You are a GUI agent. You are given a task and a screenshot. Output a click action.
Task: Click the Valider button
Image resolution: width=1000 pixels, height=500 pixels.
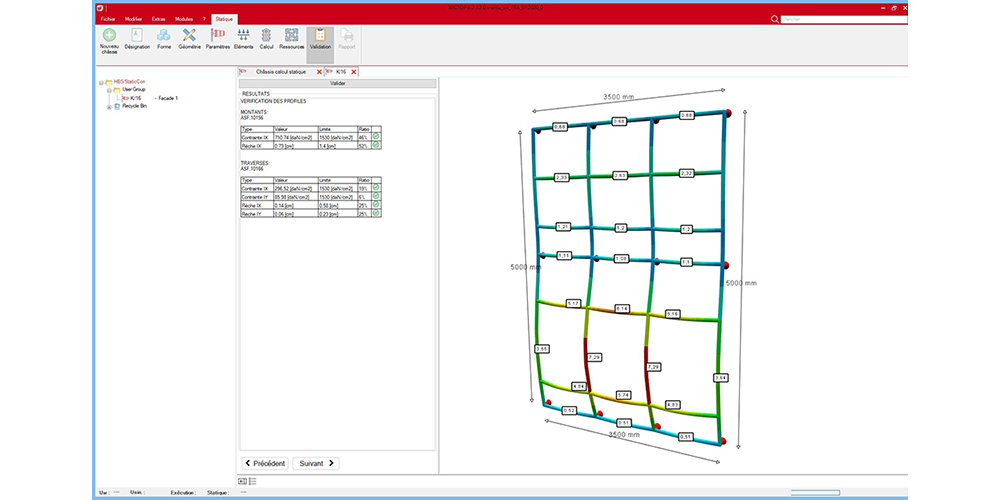point(337,84)
